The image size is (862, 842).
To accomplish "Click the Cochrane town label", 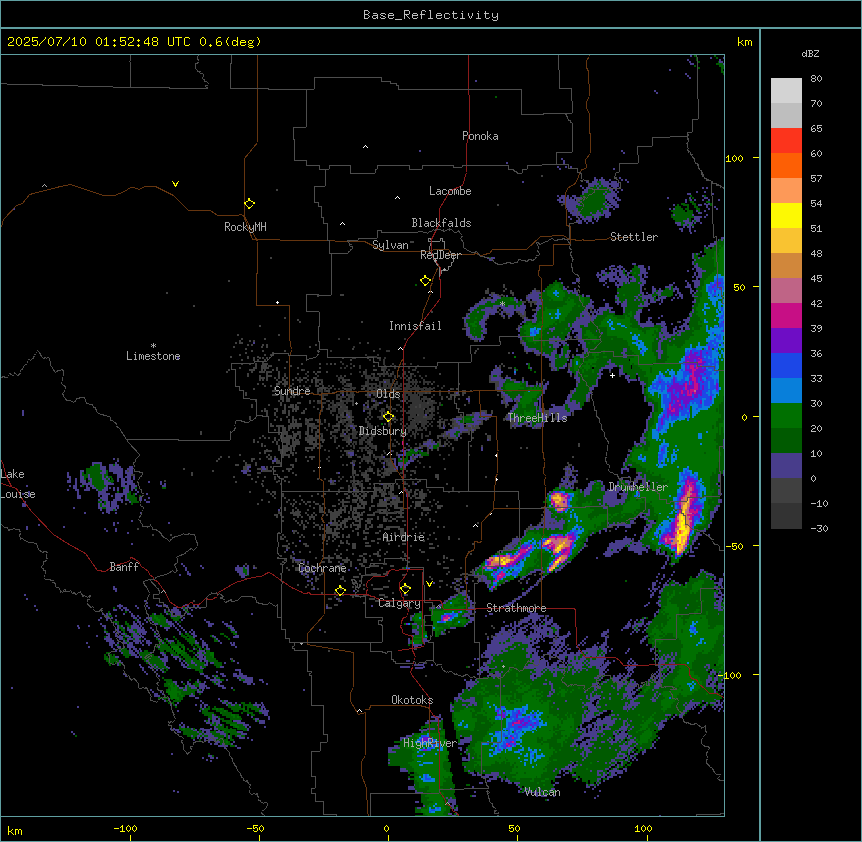I will 322,568.
